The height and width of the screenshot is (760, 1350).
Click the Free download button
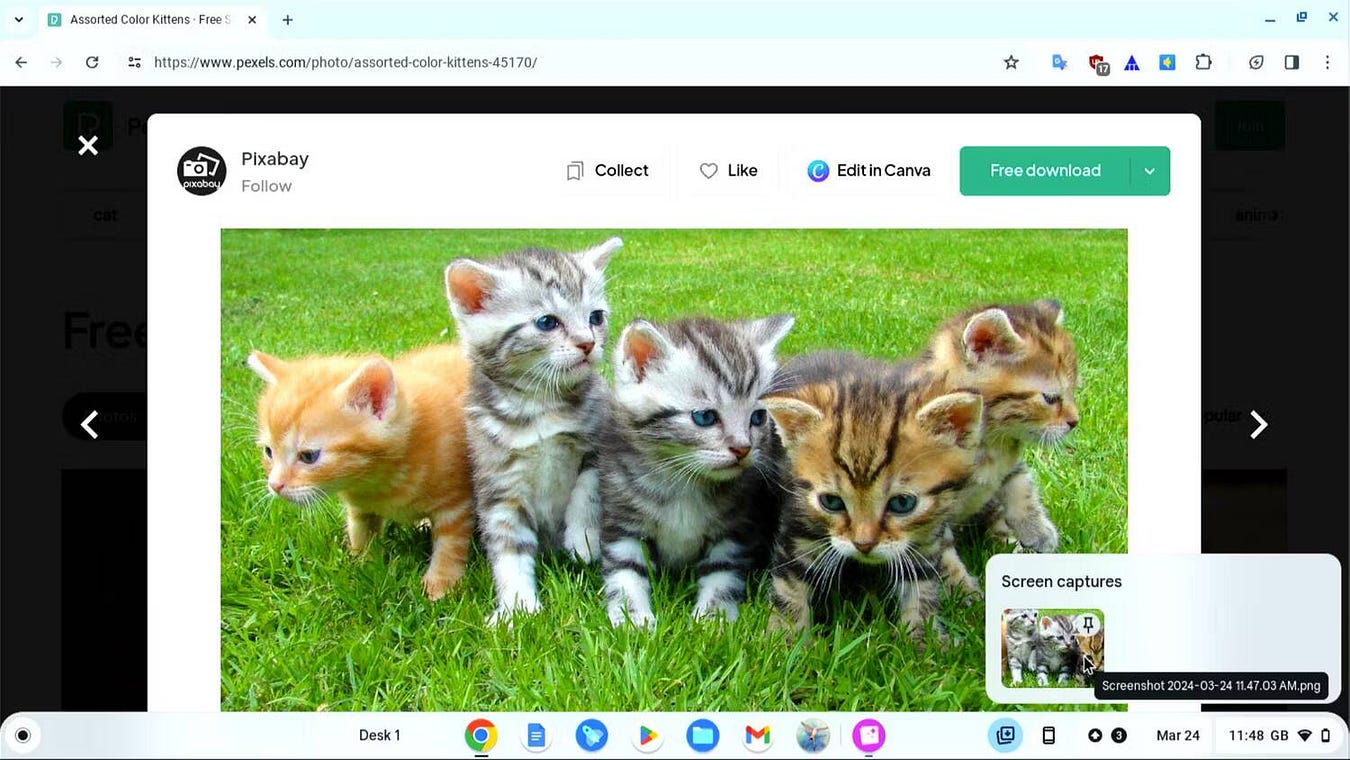(1045, 170)
